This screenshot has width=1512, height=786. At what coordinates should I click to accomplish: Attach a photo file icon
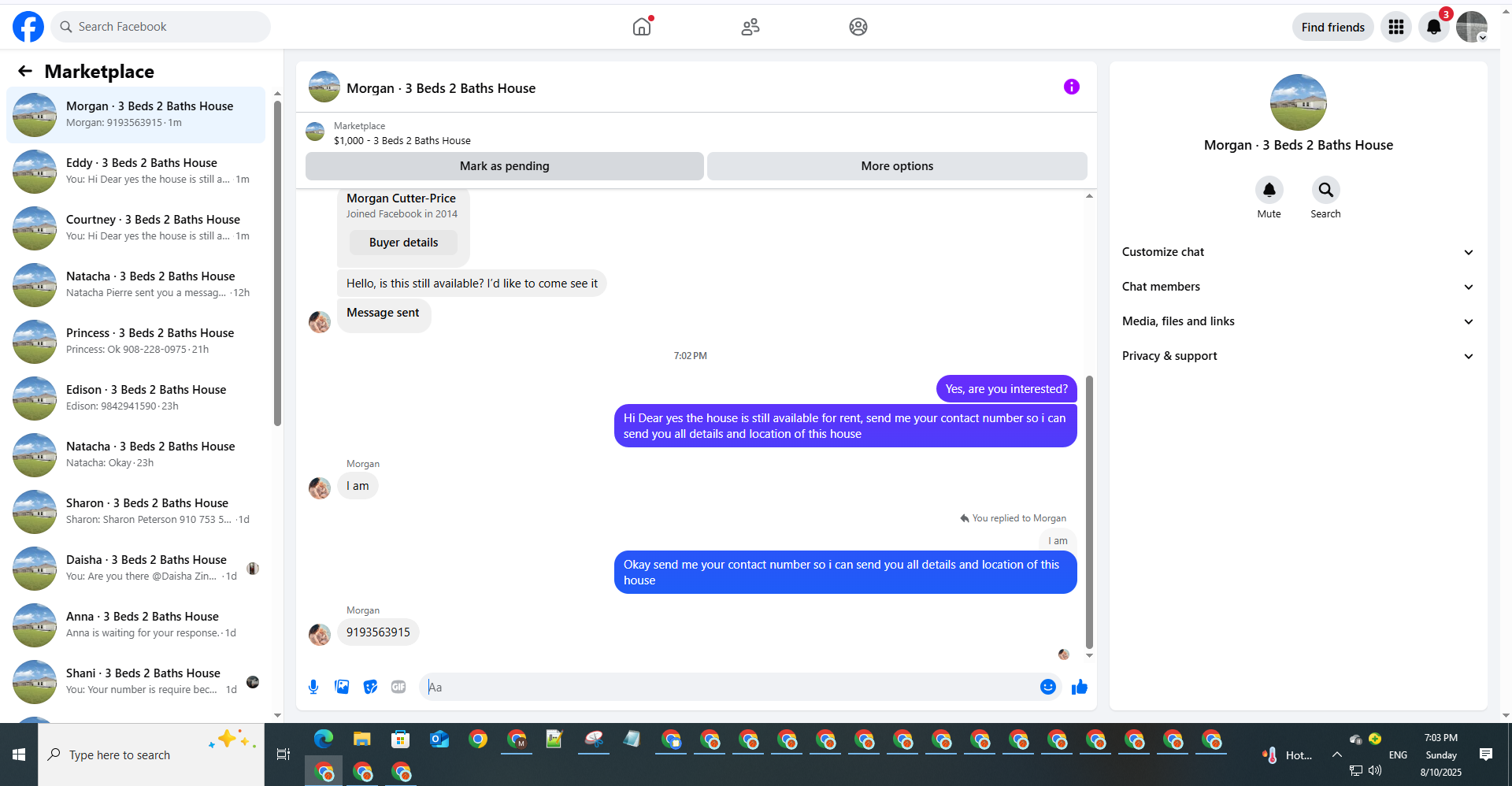click(x=342, y=687)
